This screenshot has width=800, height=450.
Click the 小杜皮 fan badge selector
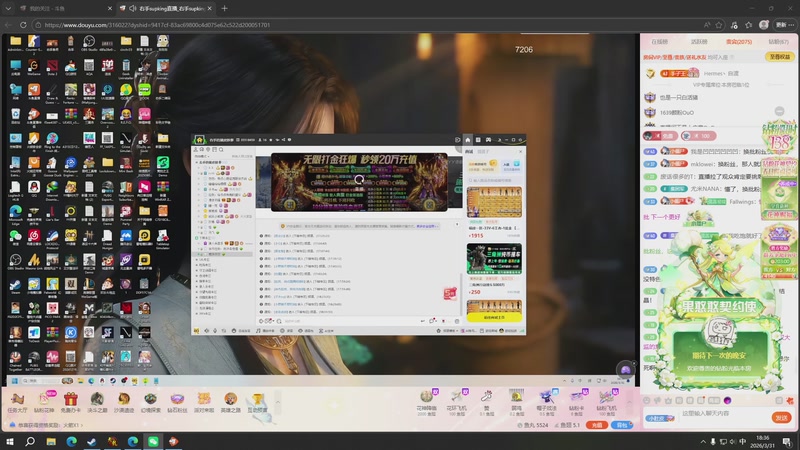tap(660, 418)
